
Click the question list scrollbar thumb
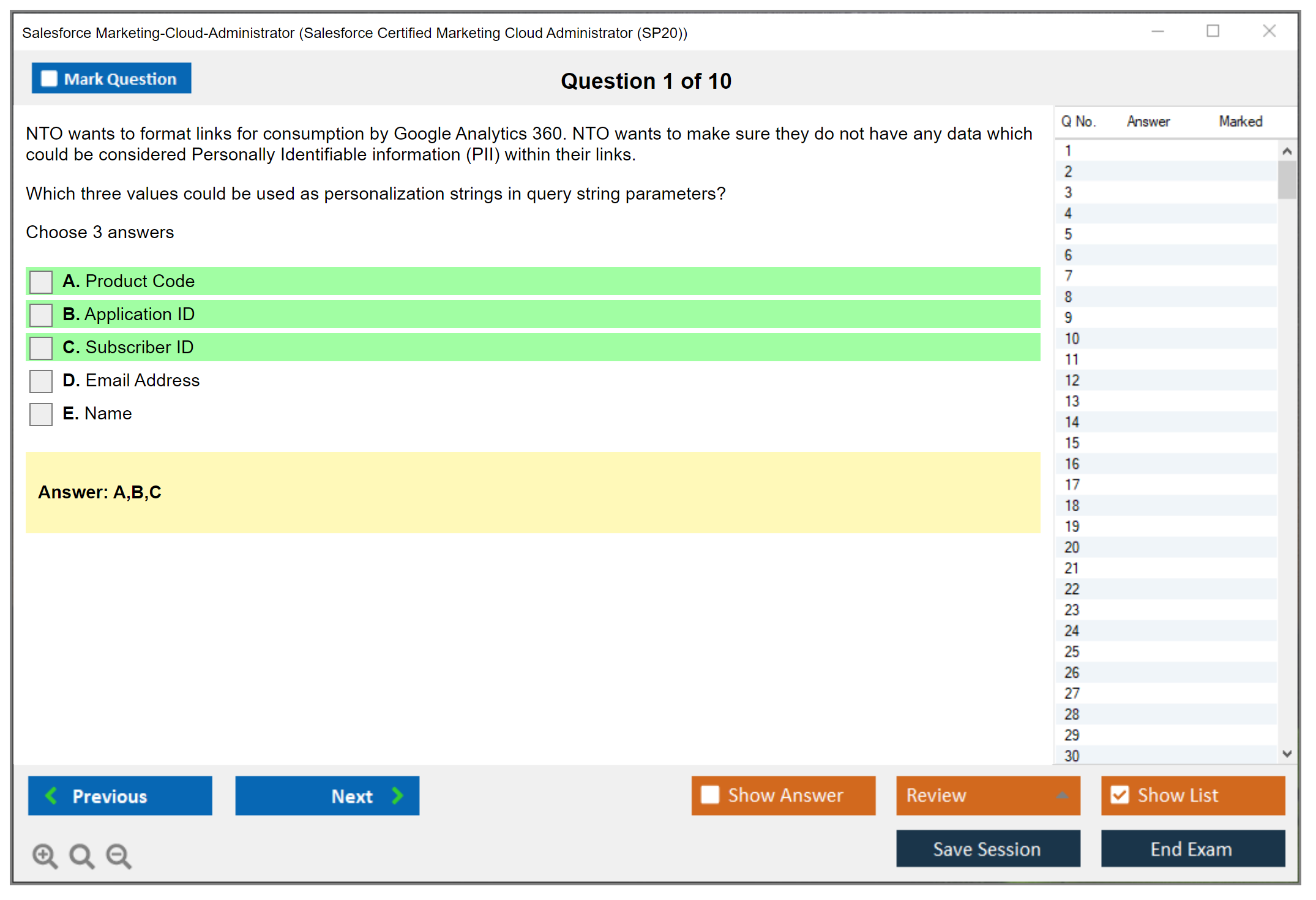(1287, 179)
